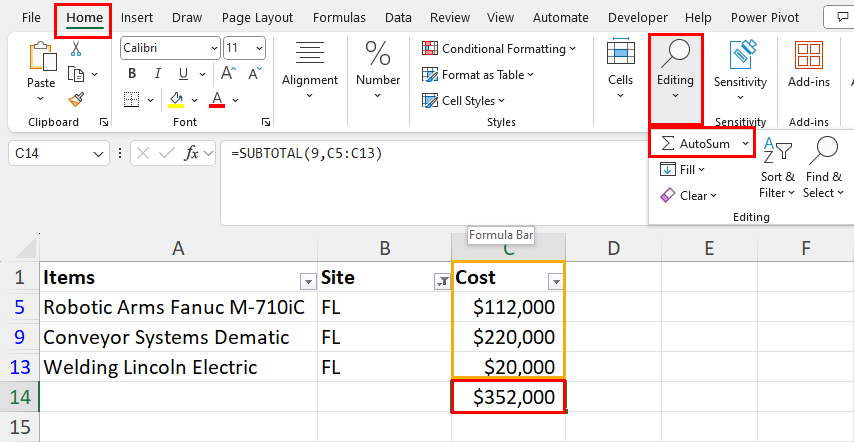Click the Paste clipboard icon
The width and height of the screenshot is (854, 442).
tap(42, 58)
